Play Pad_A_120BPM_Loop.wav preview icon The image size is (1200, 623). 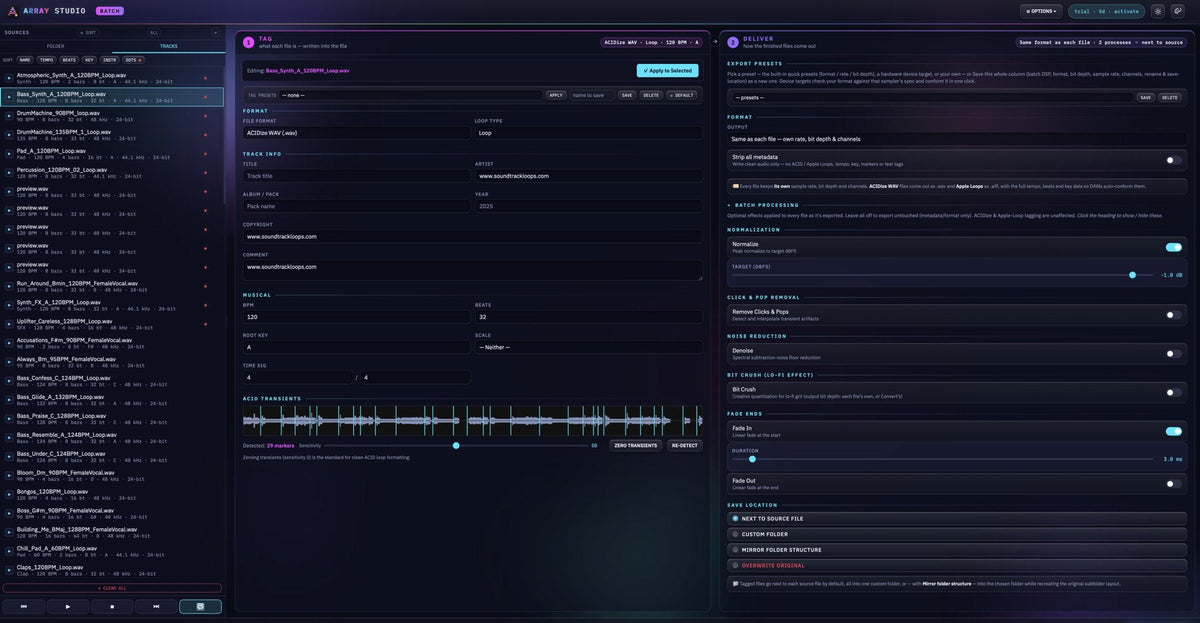(x=9, y=154)
